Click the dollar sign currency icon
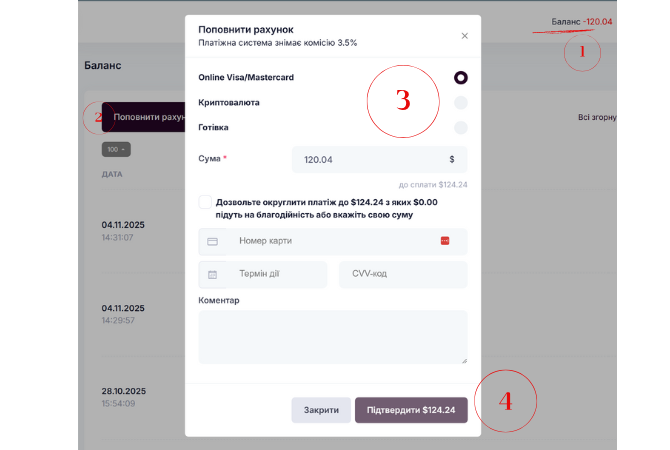 tap(452, 159)
